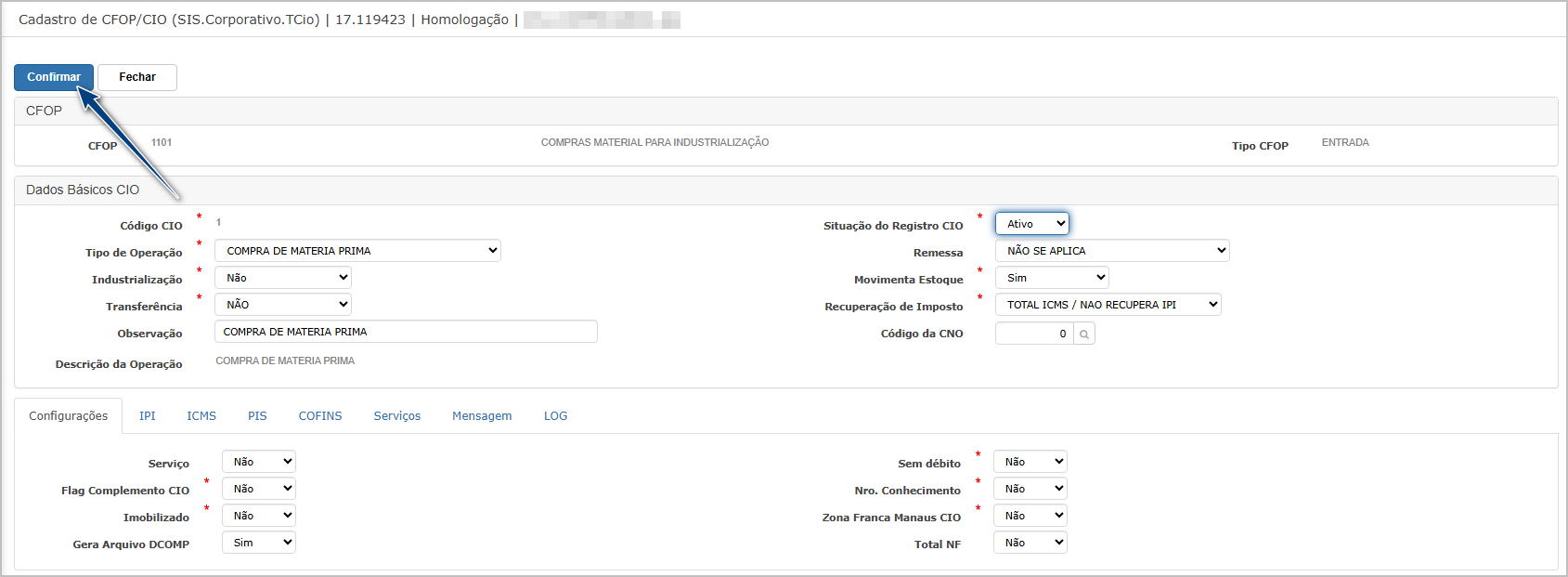Click the Observação text field
This screenshot has height=577, width=1568.
pos(406,332)
